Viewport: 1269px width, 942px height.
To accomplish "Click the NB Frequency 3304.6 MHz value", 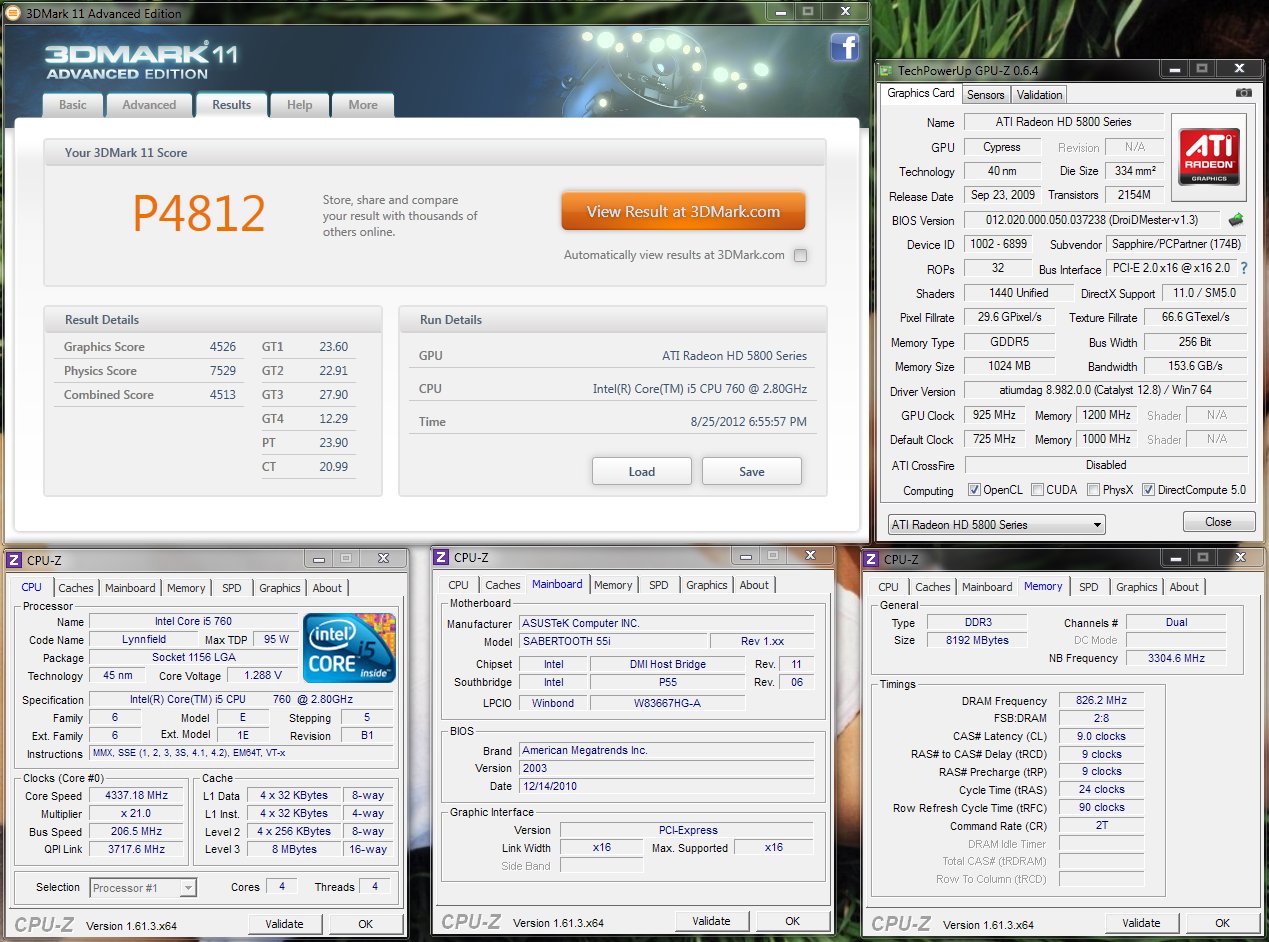I will pos(1177,658).
